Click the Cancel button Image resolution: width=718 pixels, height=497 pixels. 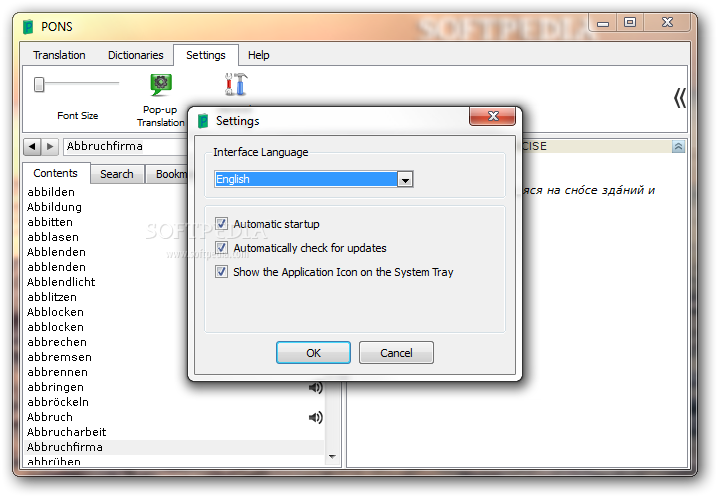(396, 353)
